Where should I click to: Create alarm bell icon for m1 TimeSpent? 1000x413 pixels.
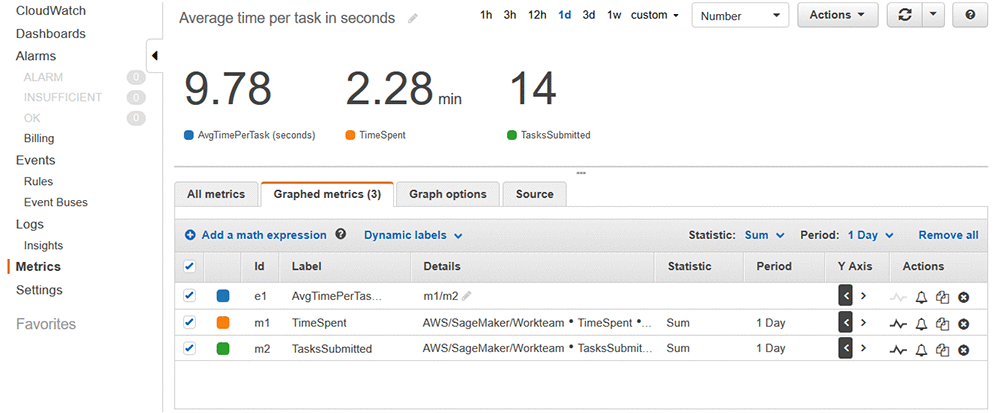[x=921, y=324]
